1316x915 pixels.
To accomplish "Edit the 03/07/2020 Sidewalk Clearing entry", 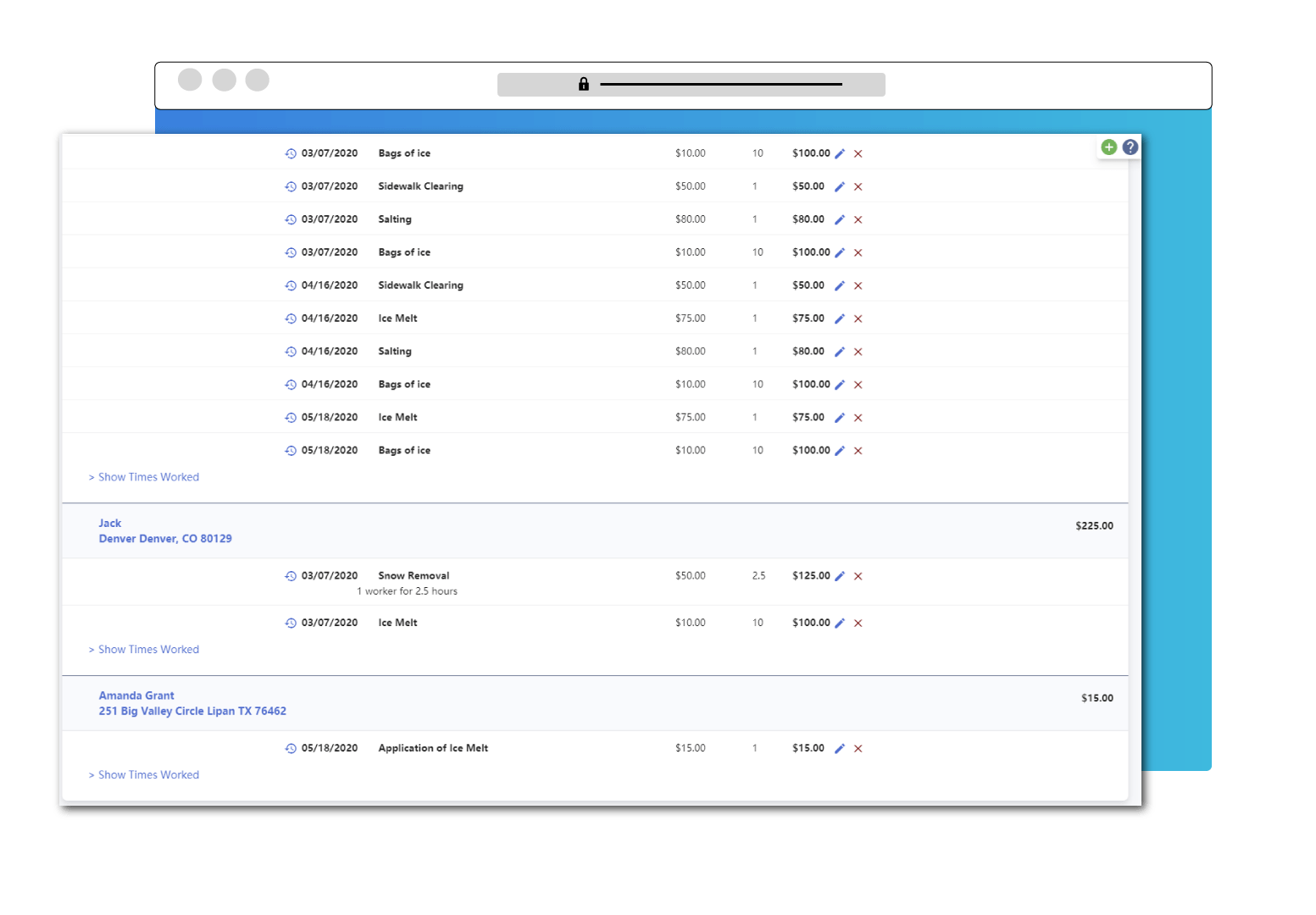I will pyautogui.click(x=840, y=186).
